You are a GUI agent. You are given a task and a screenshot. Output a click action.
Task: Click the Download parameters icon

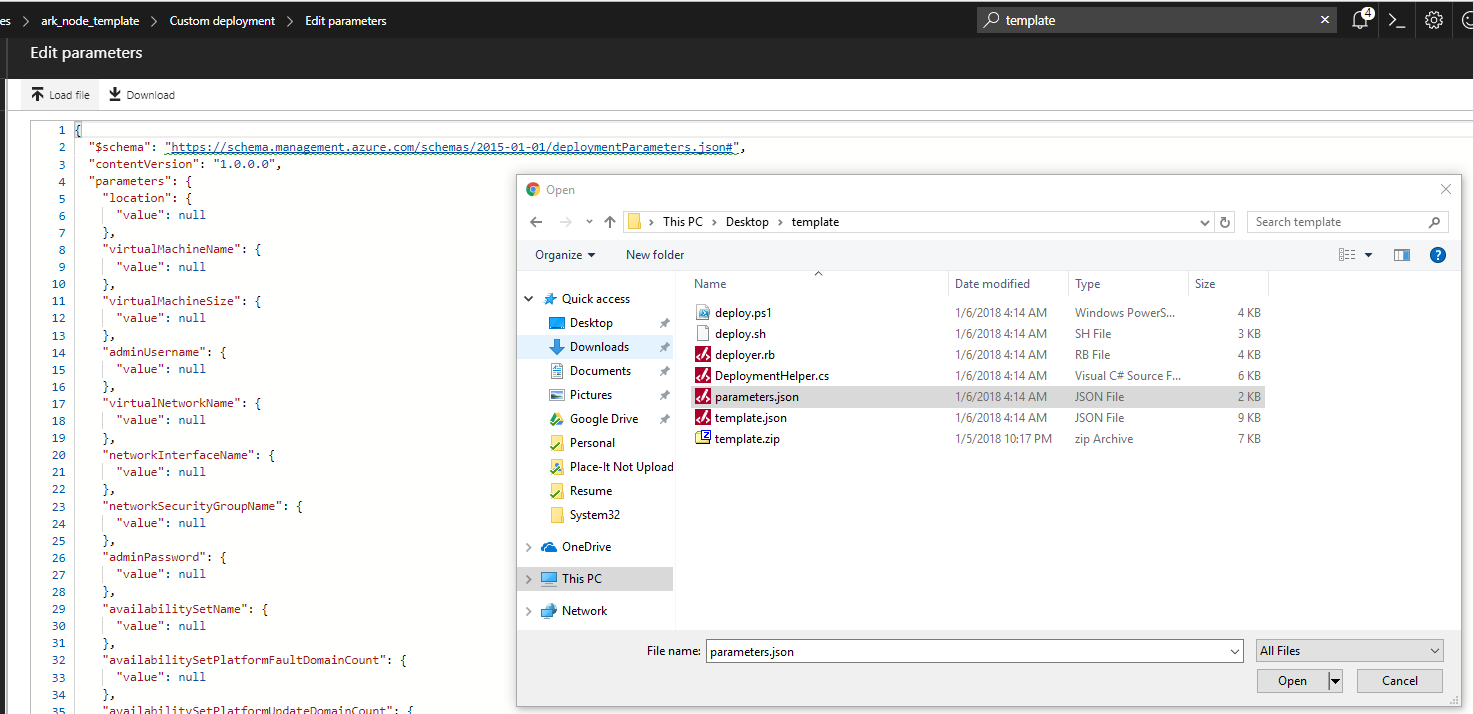click(115, 95)
